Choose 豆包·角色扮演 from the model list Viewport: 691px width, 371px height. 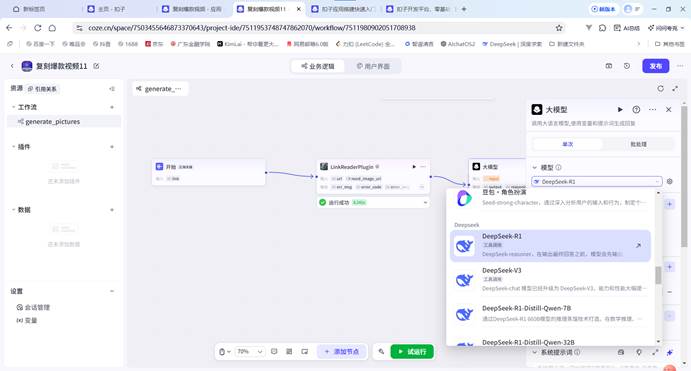tap(550, 198)
